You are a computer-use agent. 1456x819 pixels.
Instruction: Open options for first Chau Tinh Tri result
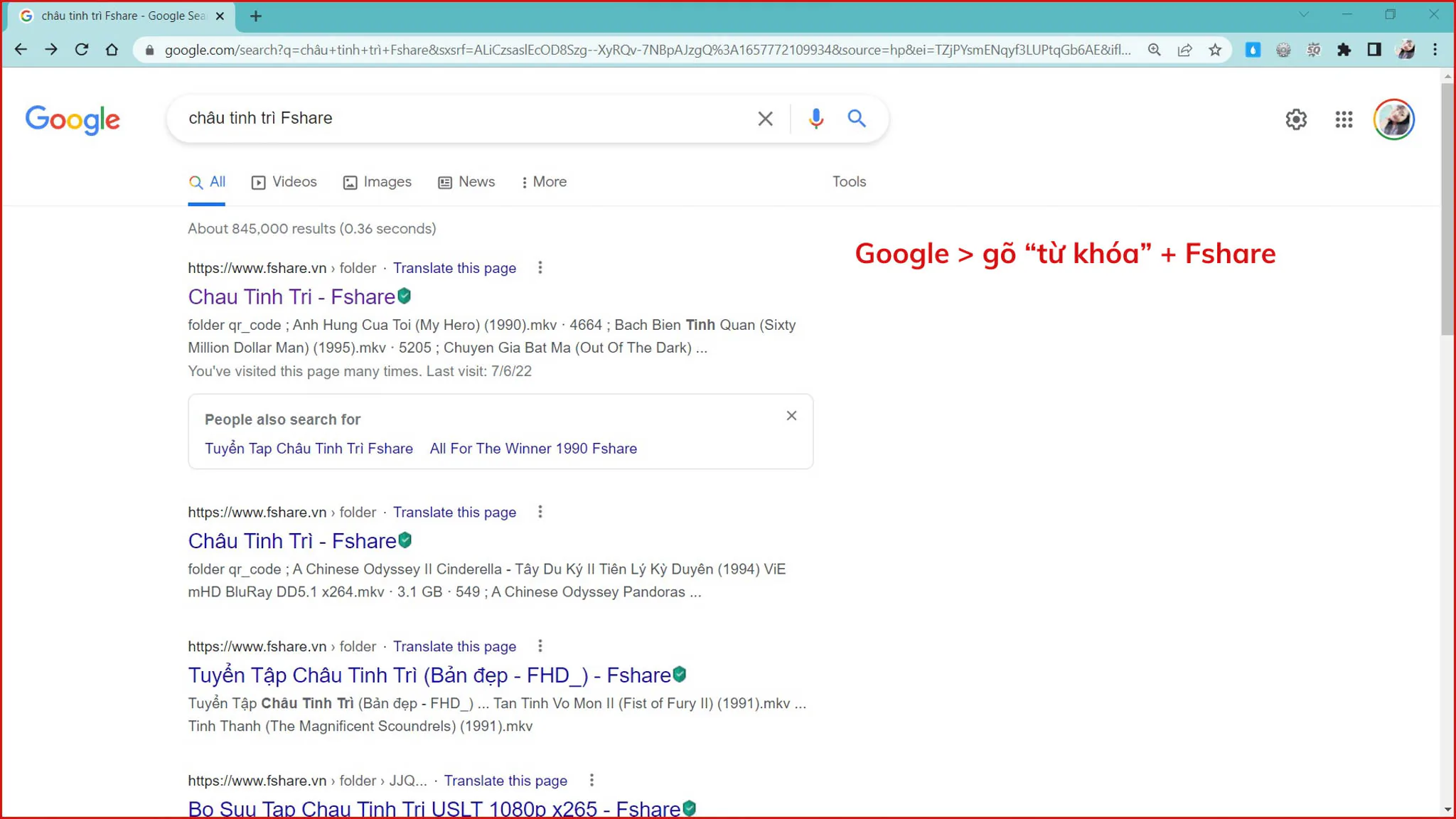[540, 268]
